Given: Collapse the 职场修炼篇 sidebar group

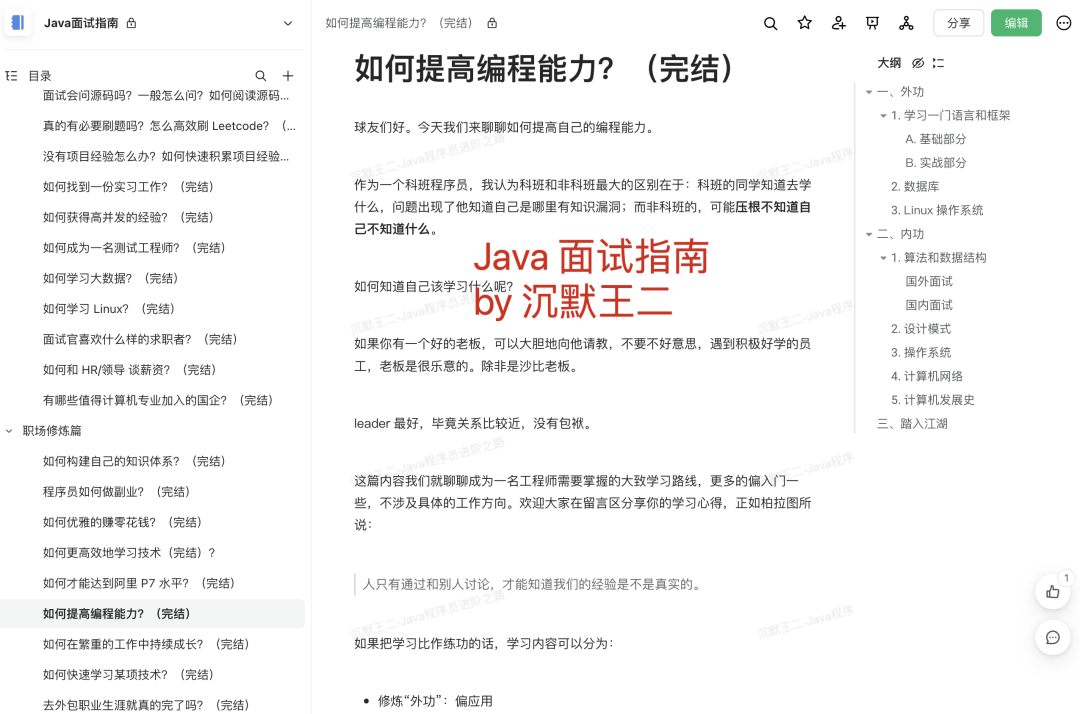Looking at the screenshot, I should pos(9,431).
